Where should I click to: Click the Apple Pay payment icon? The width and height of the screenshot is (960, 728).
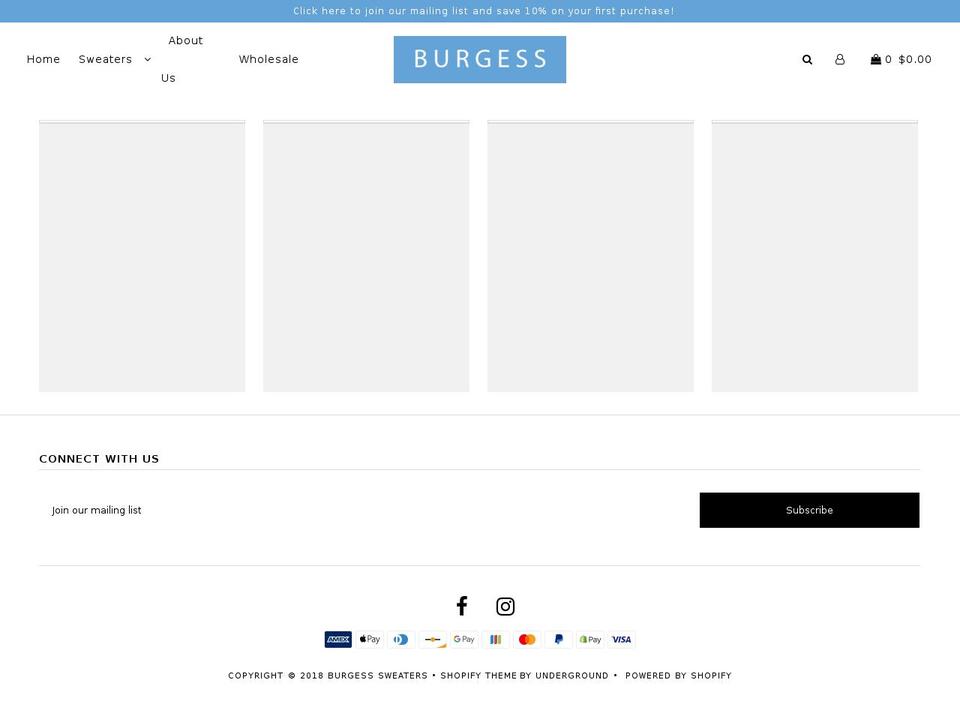tap(369, 639)
